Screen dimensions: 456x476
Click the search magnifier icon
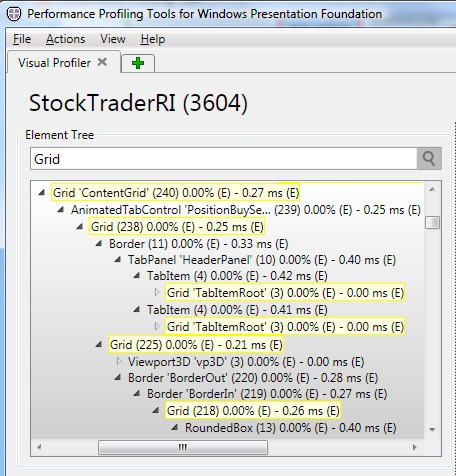click(x=429, y=159)
